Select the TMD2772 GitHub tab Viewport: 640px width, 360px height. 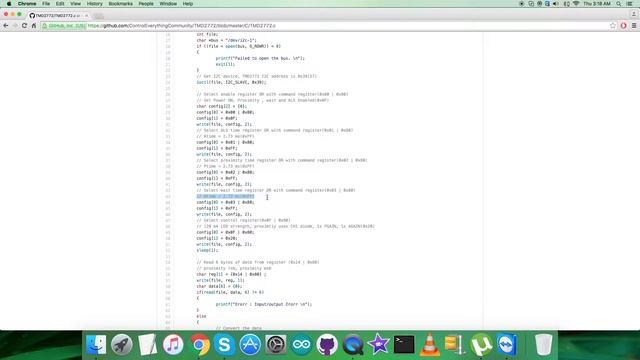pyautogui.click(x=57, y=16)
